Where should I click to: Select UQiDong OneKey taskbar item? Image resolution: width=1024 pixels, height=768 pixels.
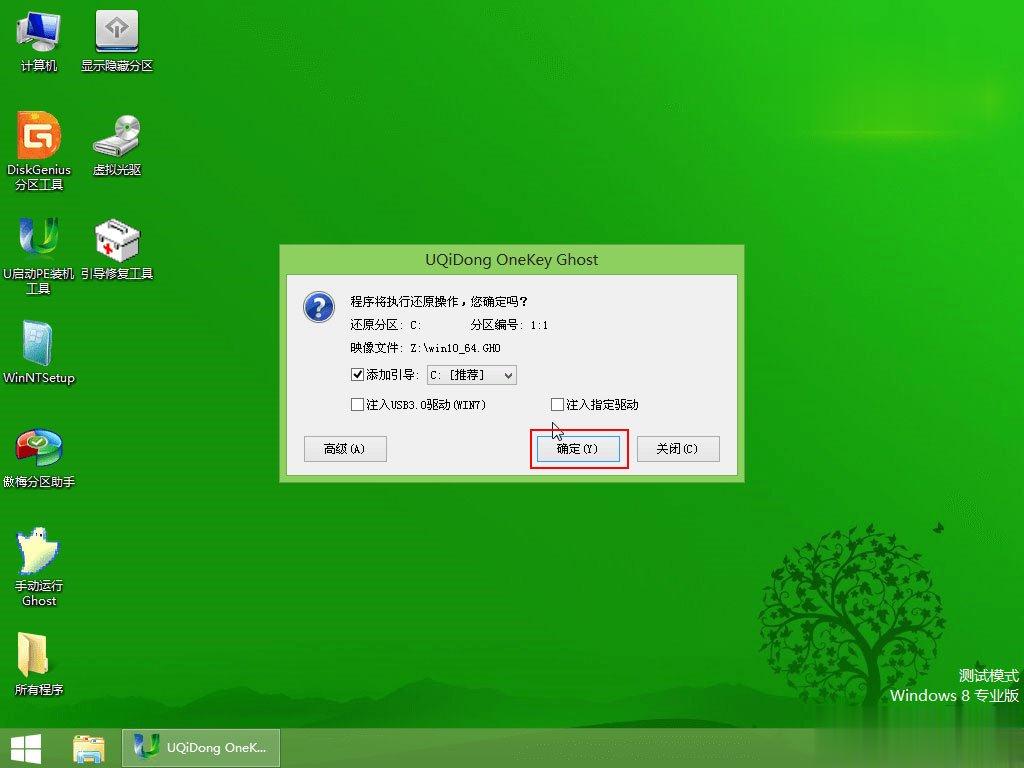pos(201,748)
